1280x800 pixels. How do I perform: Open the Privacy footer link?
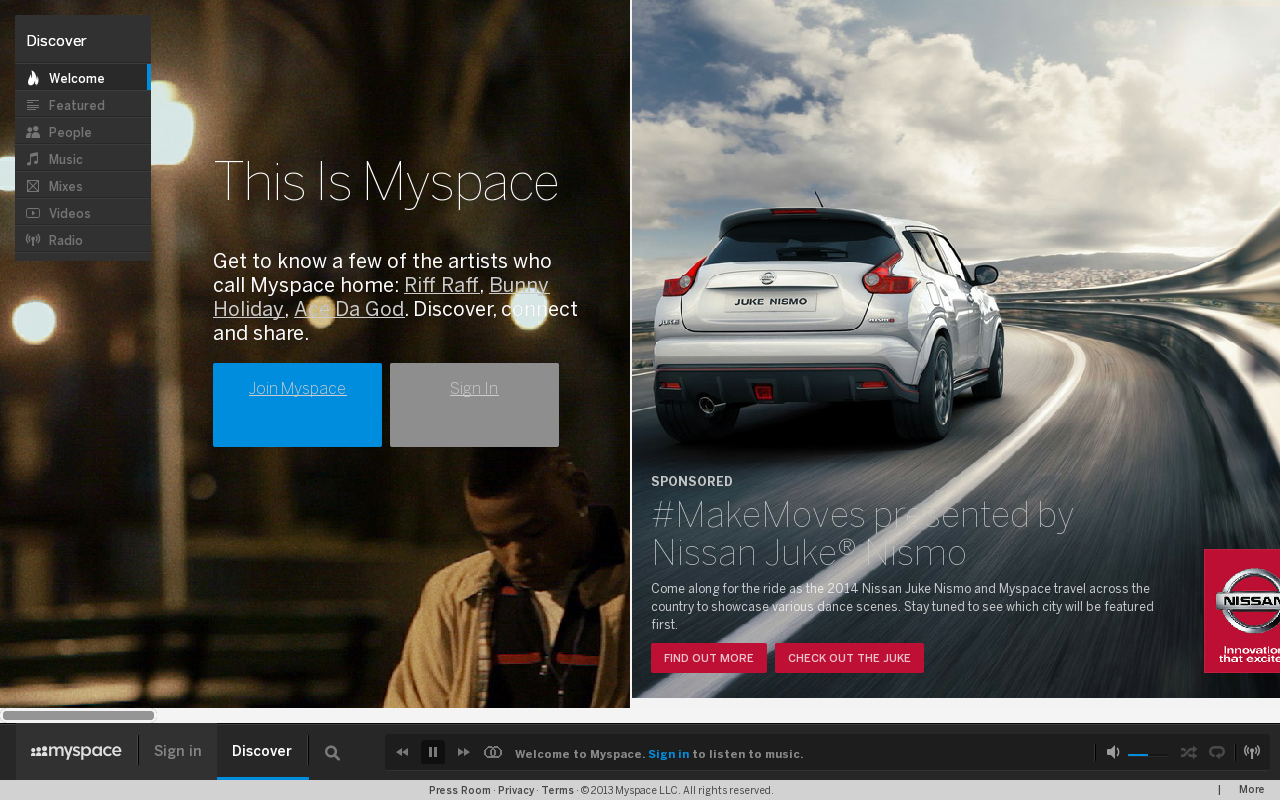516,790
